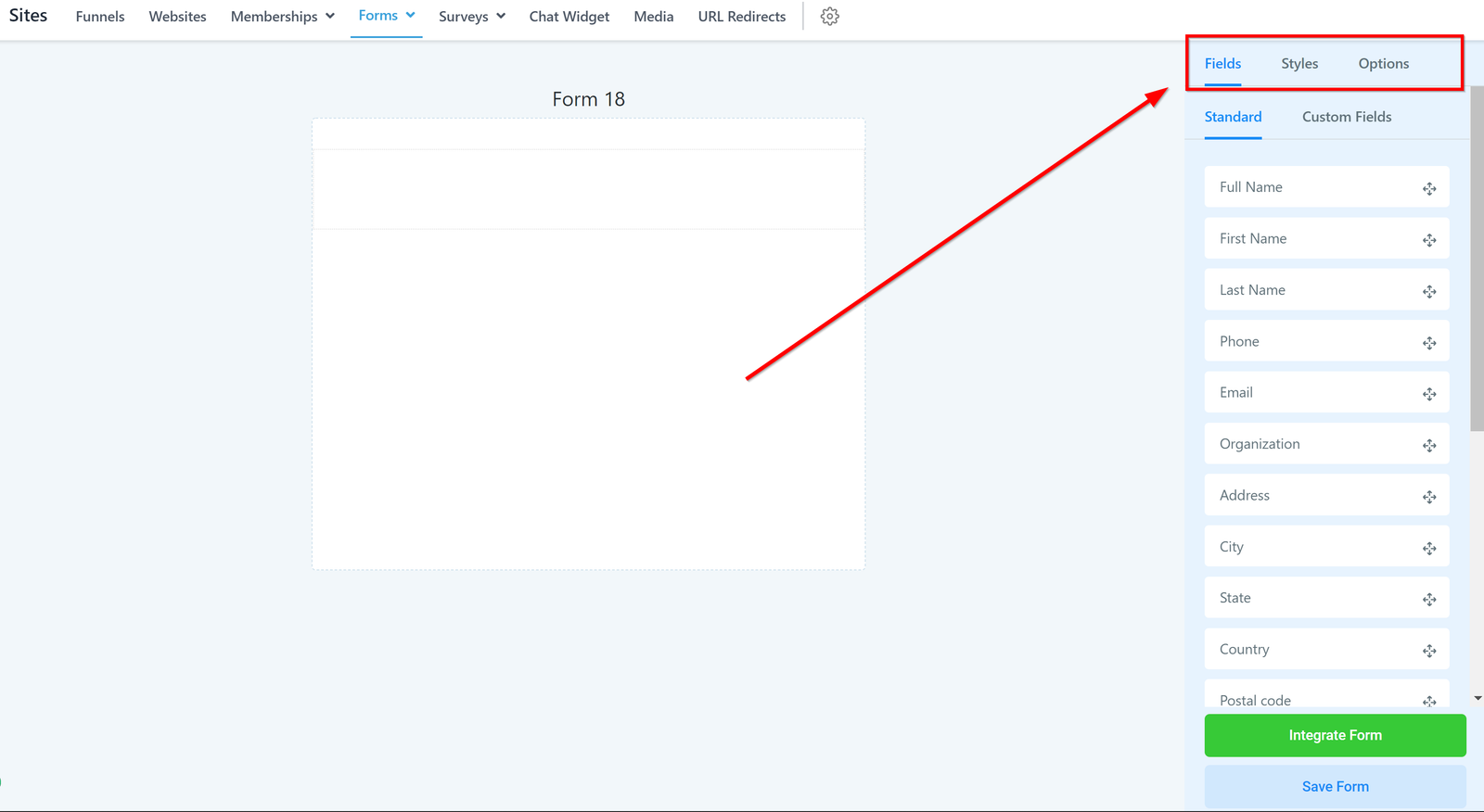
Task: Select the Custom Fields tab
Action: tap(1346, 117)
